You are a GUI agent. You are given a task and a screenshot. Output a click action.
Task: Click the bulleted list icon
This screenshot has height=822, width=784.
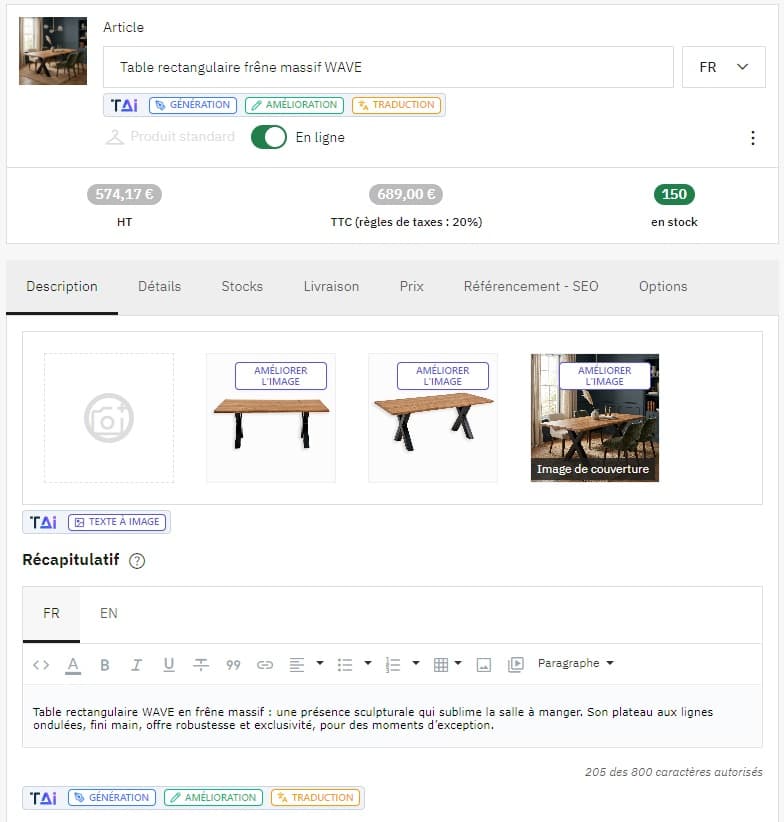[345, 665]
